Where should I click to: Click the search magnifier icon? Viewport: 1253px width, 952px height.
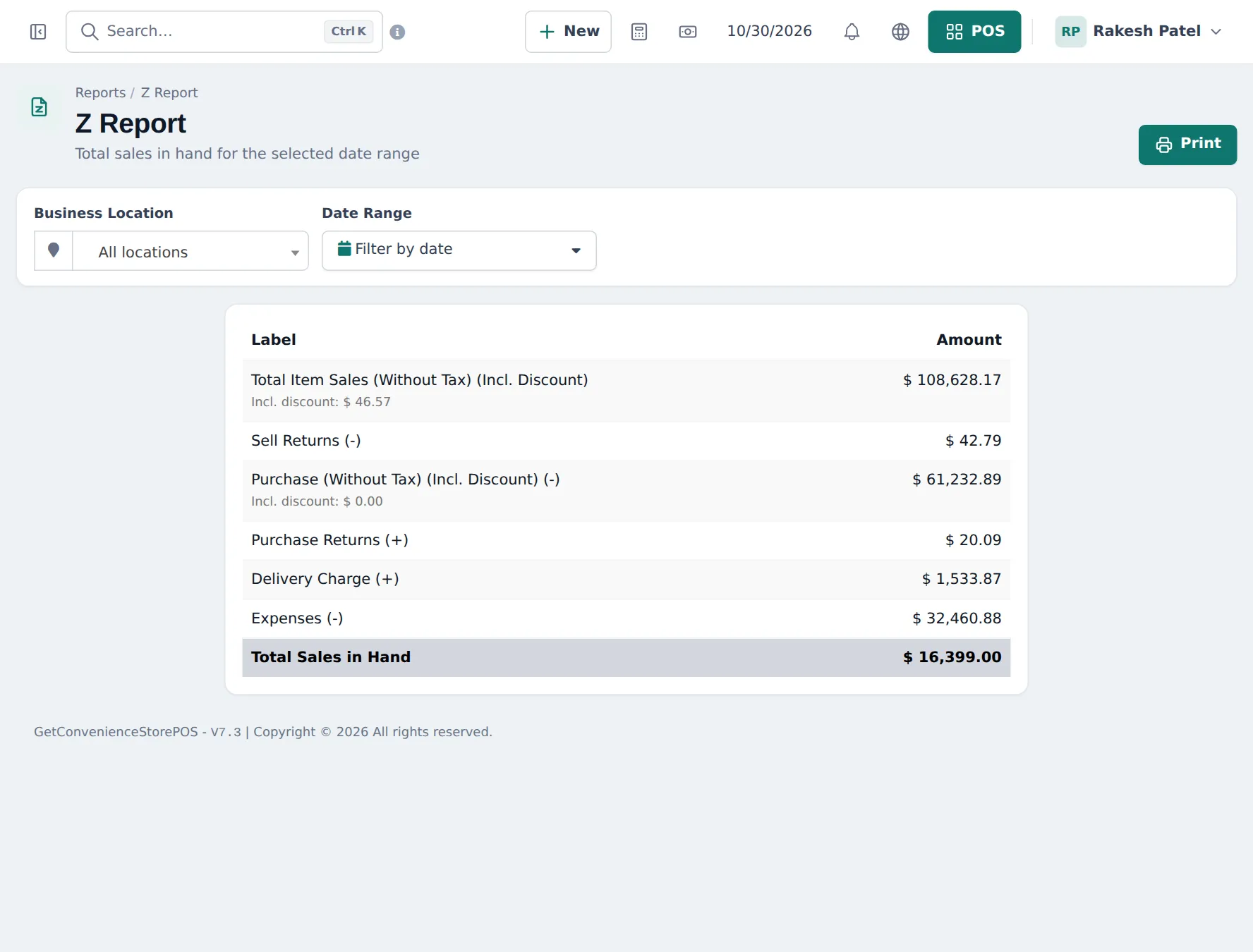89,32
